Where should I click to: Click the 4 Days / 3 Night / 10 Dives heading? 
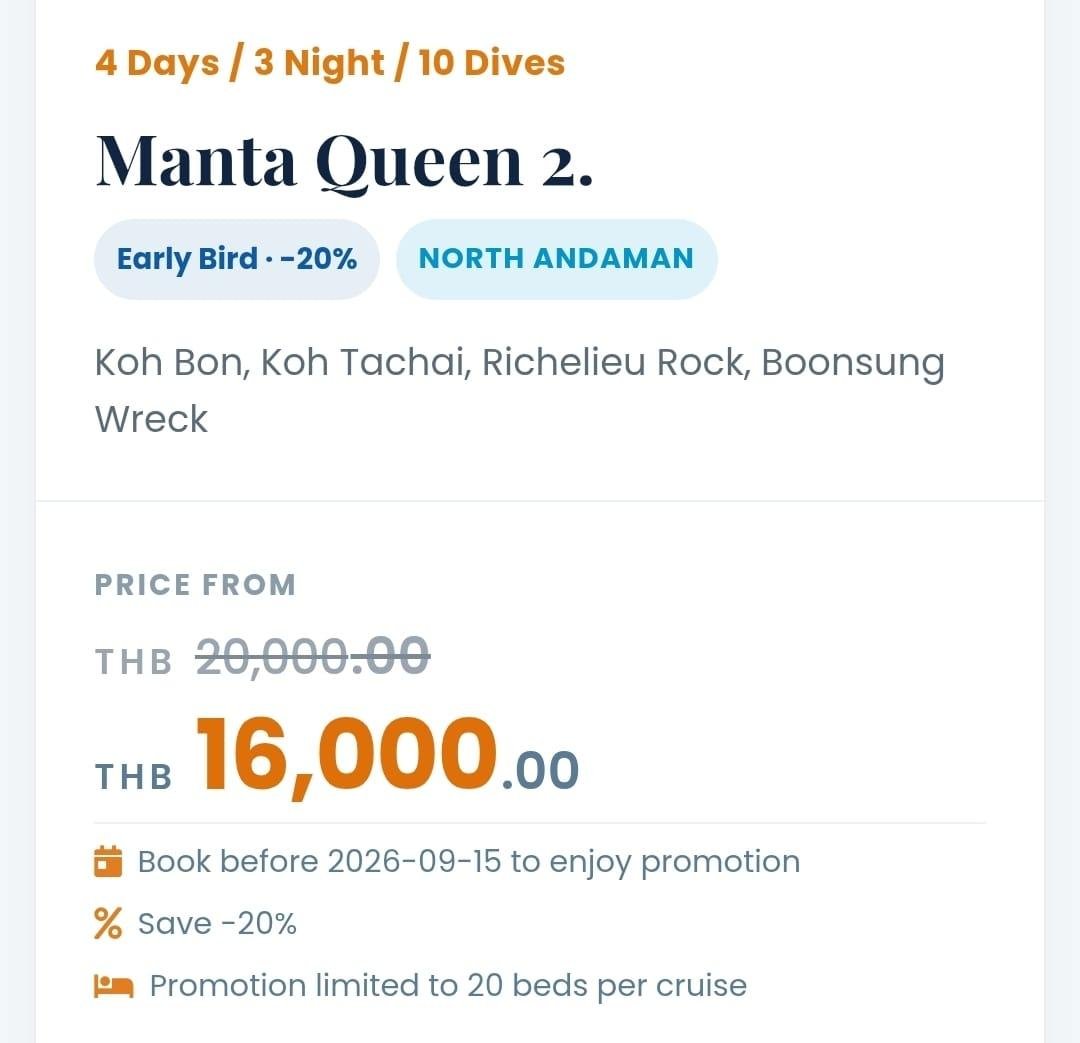tap(330, 63)
